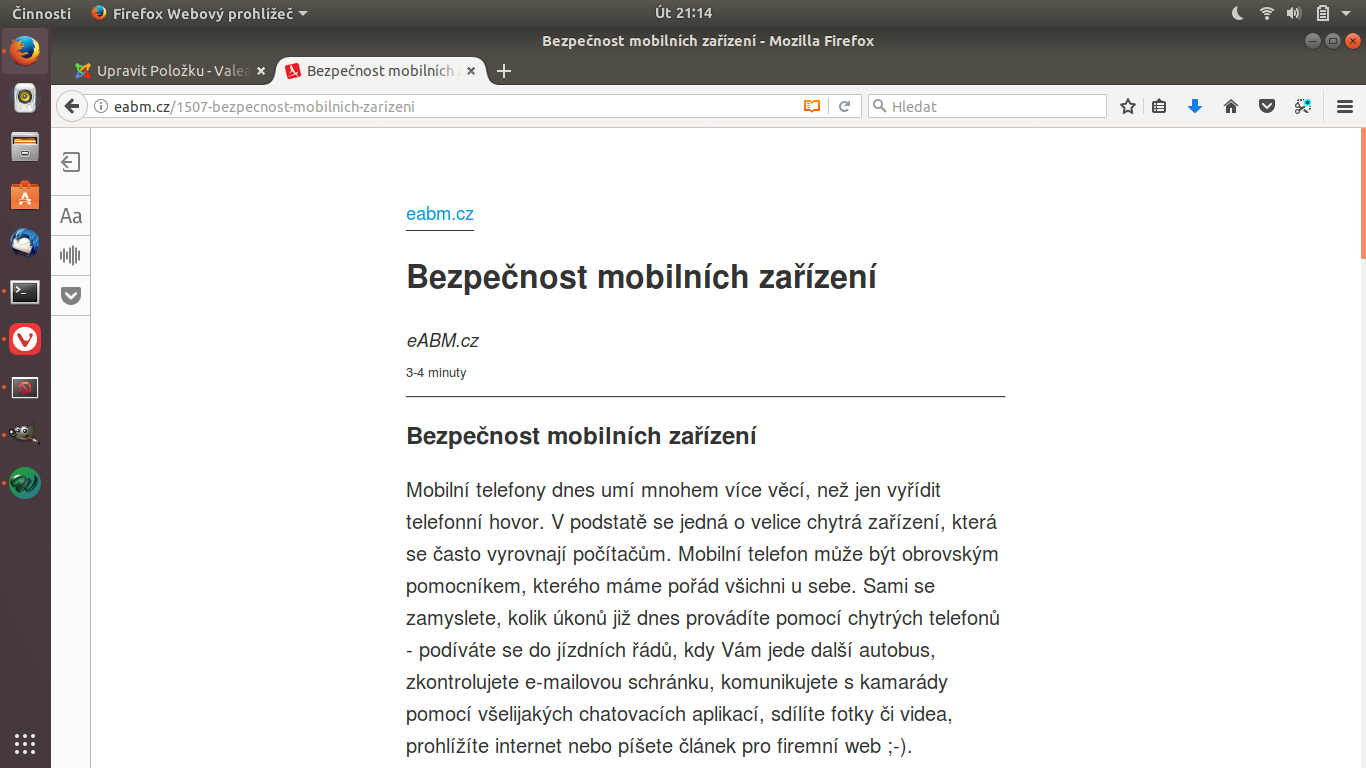Open the Aa type controls

click(71, 216)
